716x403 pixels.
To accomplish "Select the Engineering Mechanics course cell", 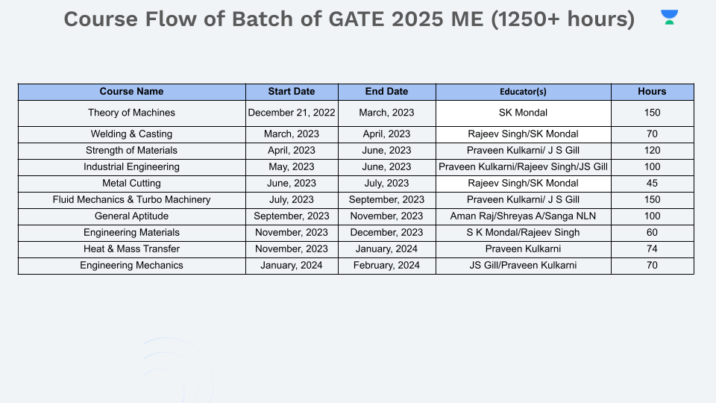I will click(x=131, y=265).
